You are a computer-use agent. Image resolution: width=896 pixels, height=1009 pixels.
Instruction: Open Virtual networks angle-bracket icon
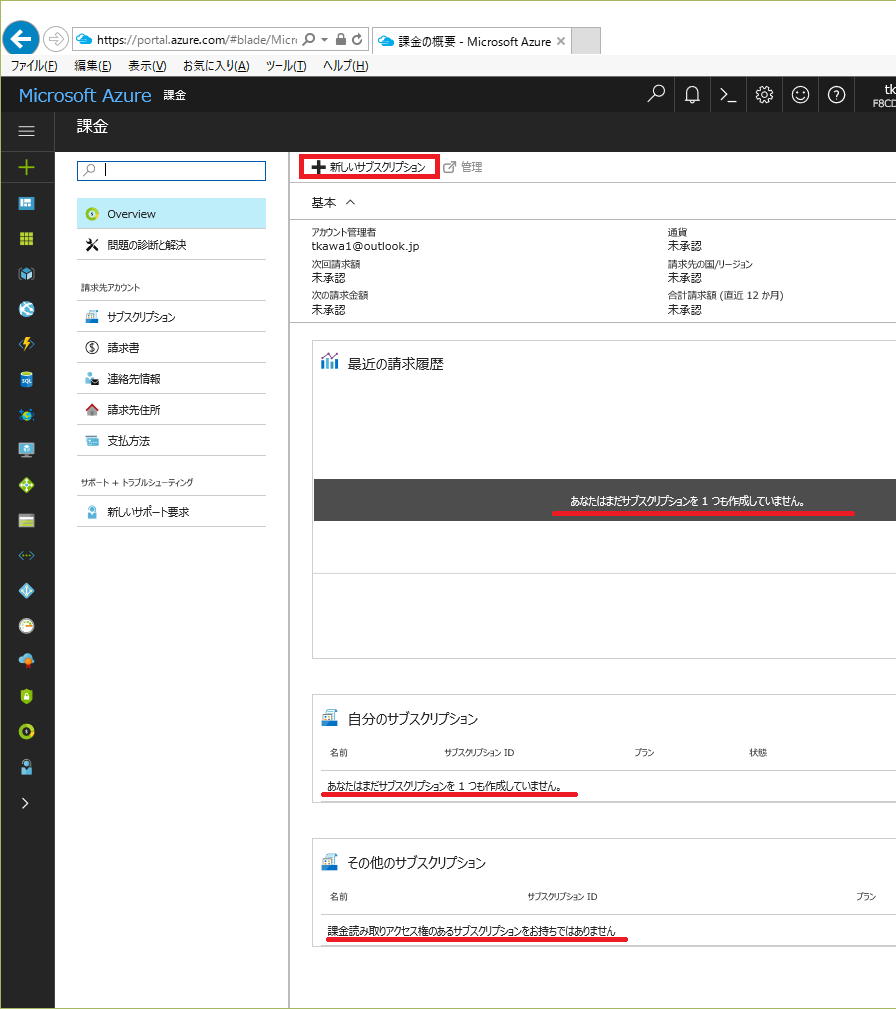click(26, 555)
